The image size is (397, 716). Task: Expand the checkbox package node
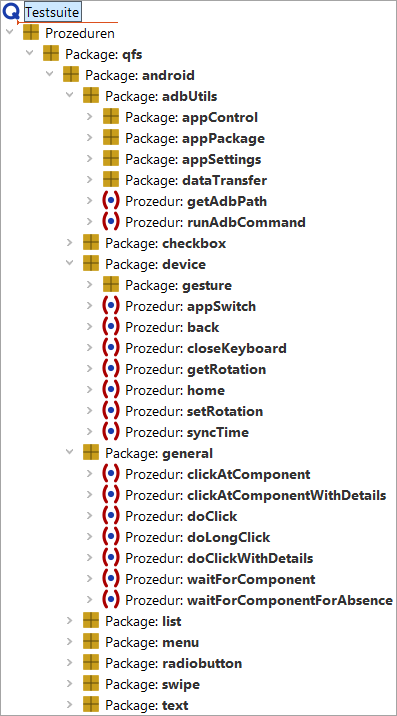pyautogui.click(x=70, y=243)
